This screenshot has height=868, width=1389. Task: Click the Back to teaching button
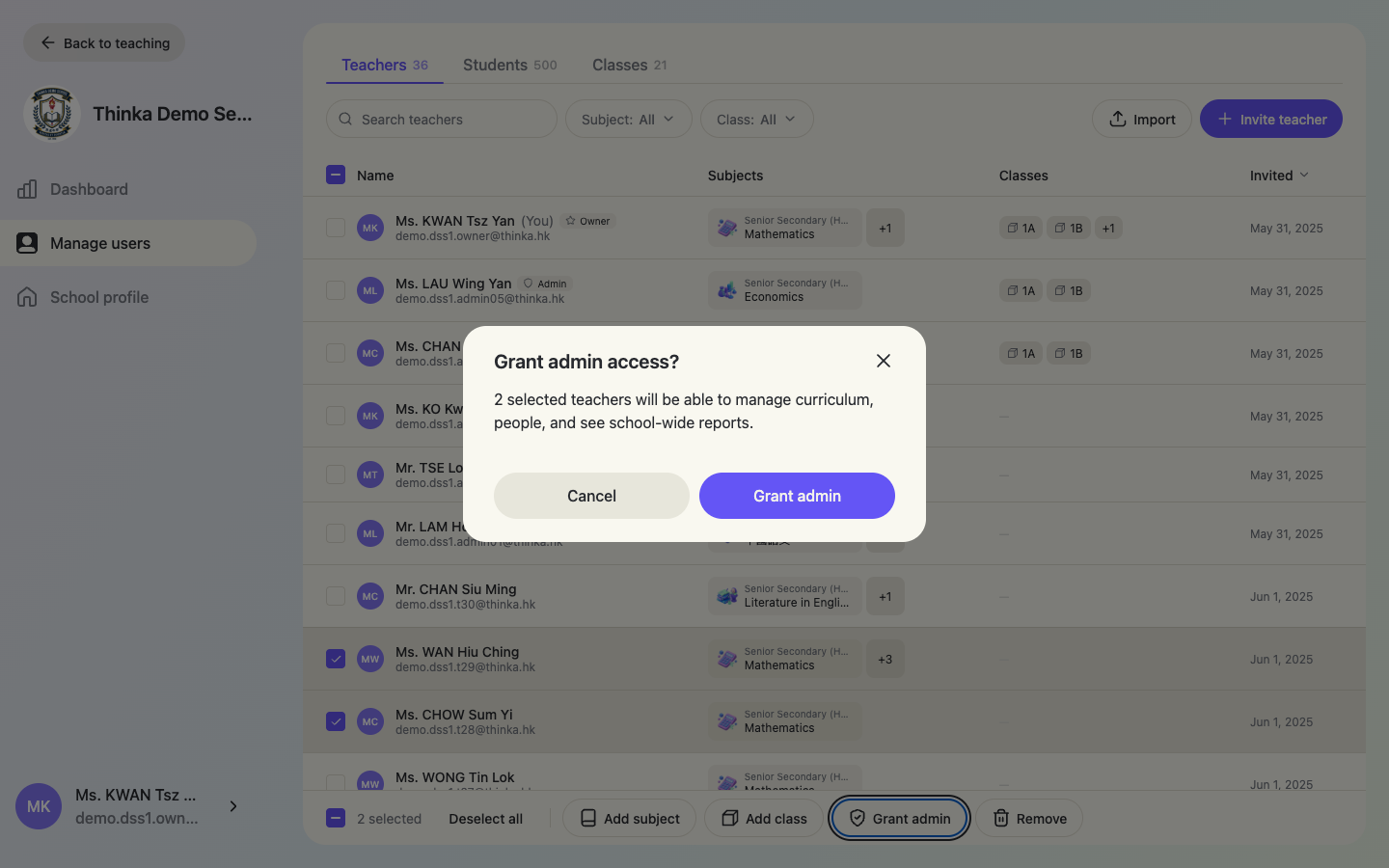pos(104,42)
